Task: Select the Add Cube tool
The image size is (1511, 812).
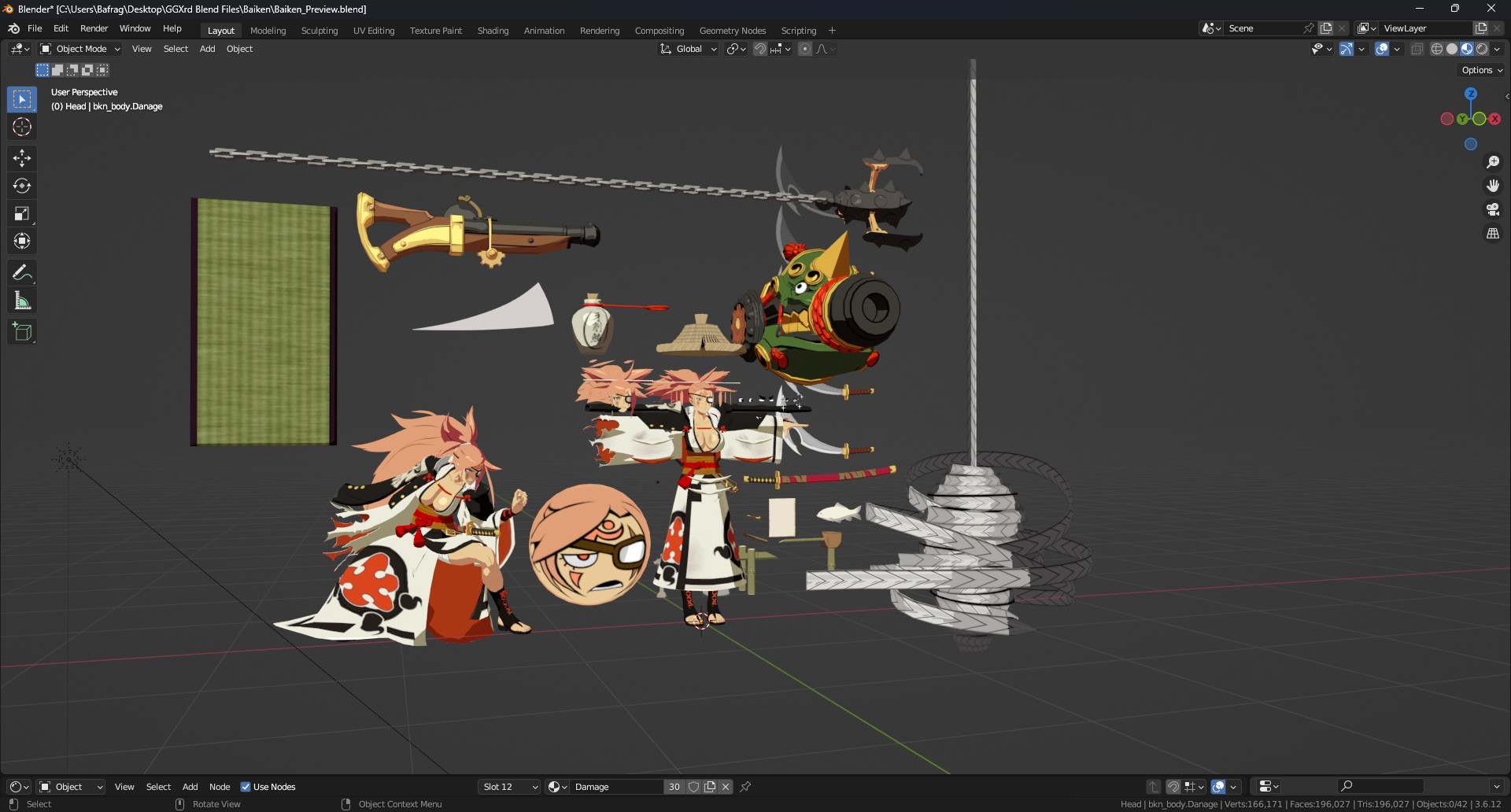Action: (x=21, y=331)
